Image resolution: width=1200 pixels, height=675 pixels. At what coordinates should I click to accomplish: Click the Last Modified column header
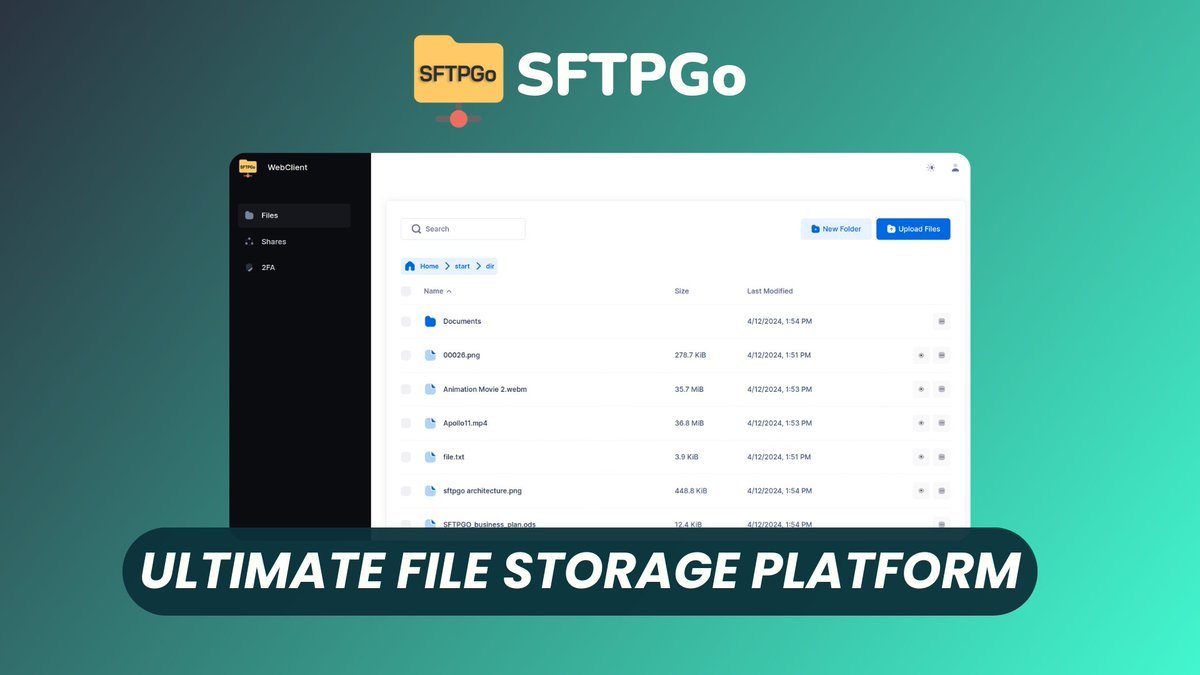click(770, 291)
